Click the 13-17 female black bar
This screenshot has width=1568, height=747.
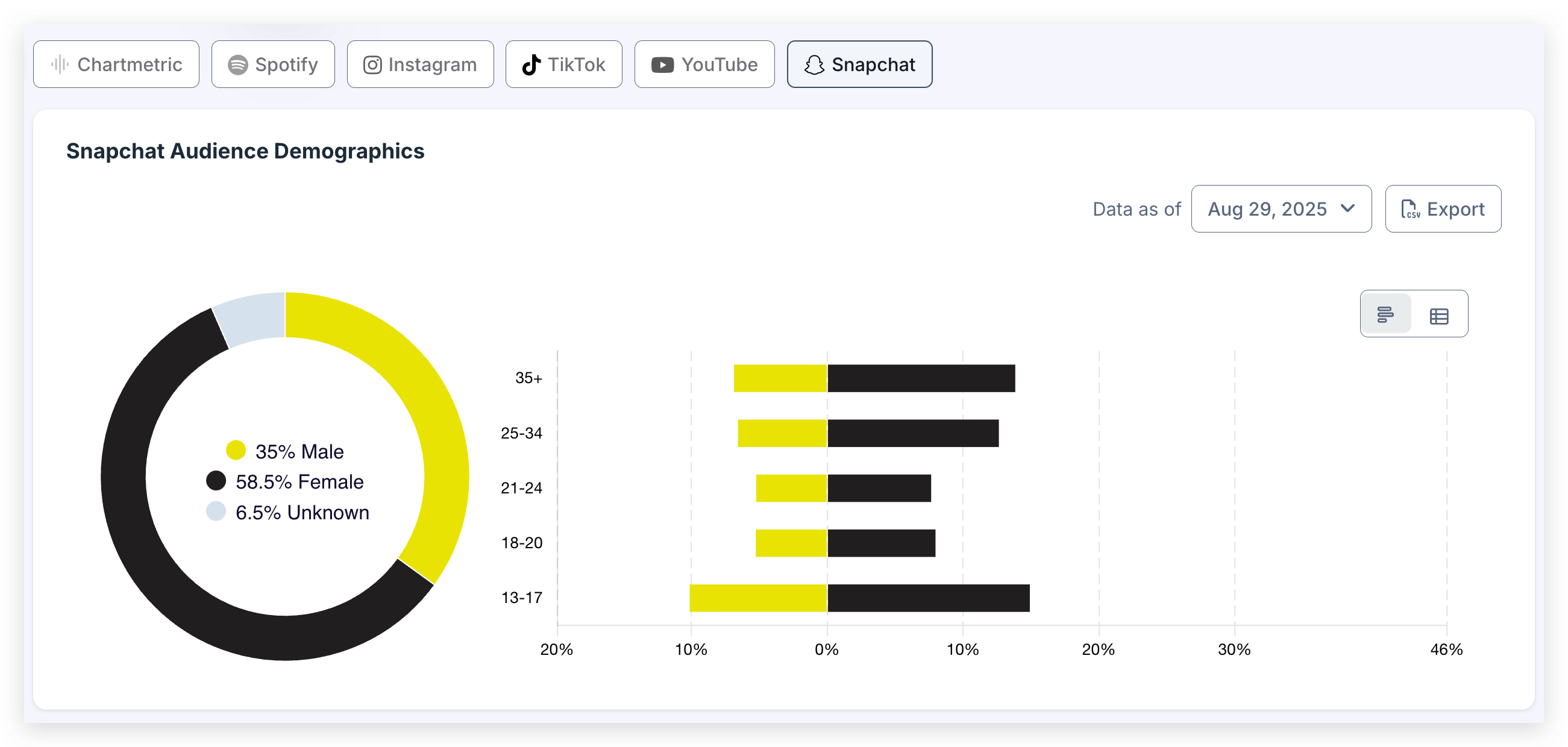(928, 598)
